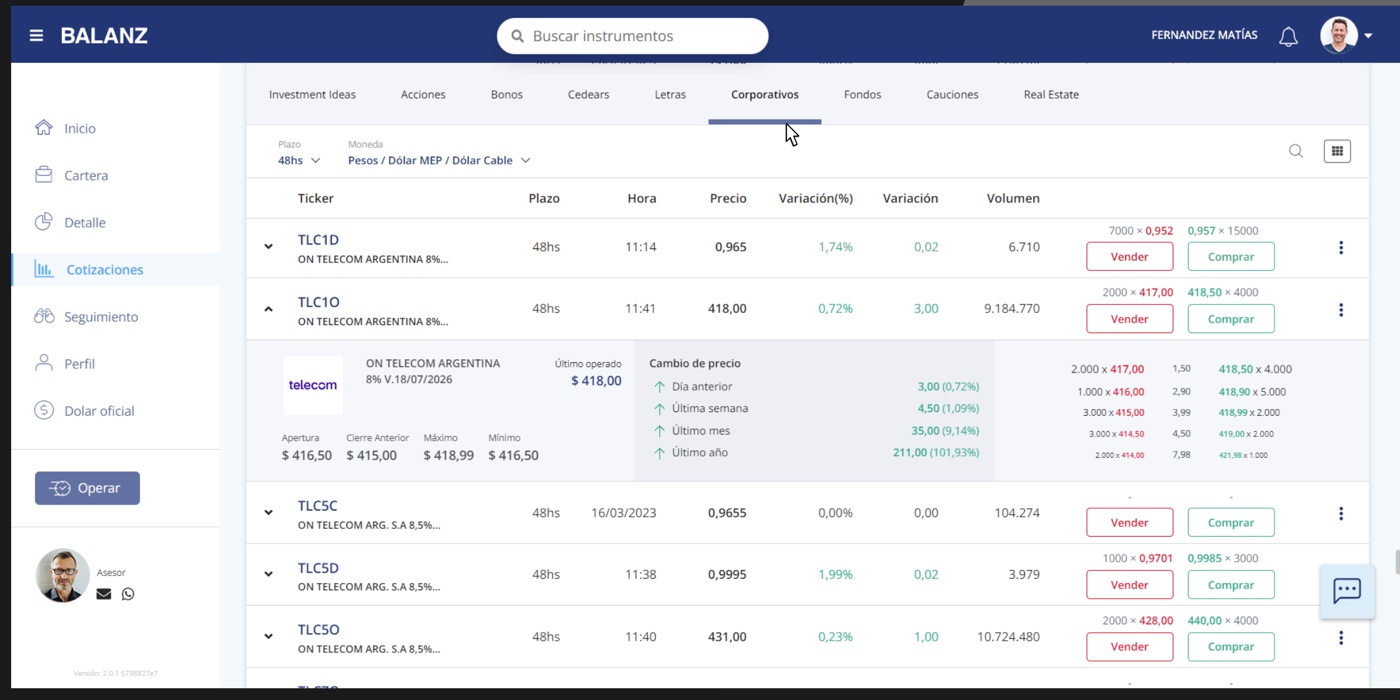Click the TLC1D ticker link
Image resolution: width=1400 pixels, height=700 pixels.
point(318,240)
